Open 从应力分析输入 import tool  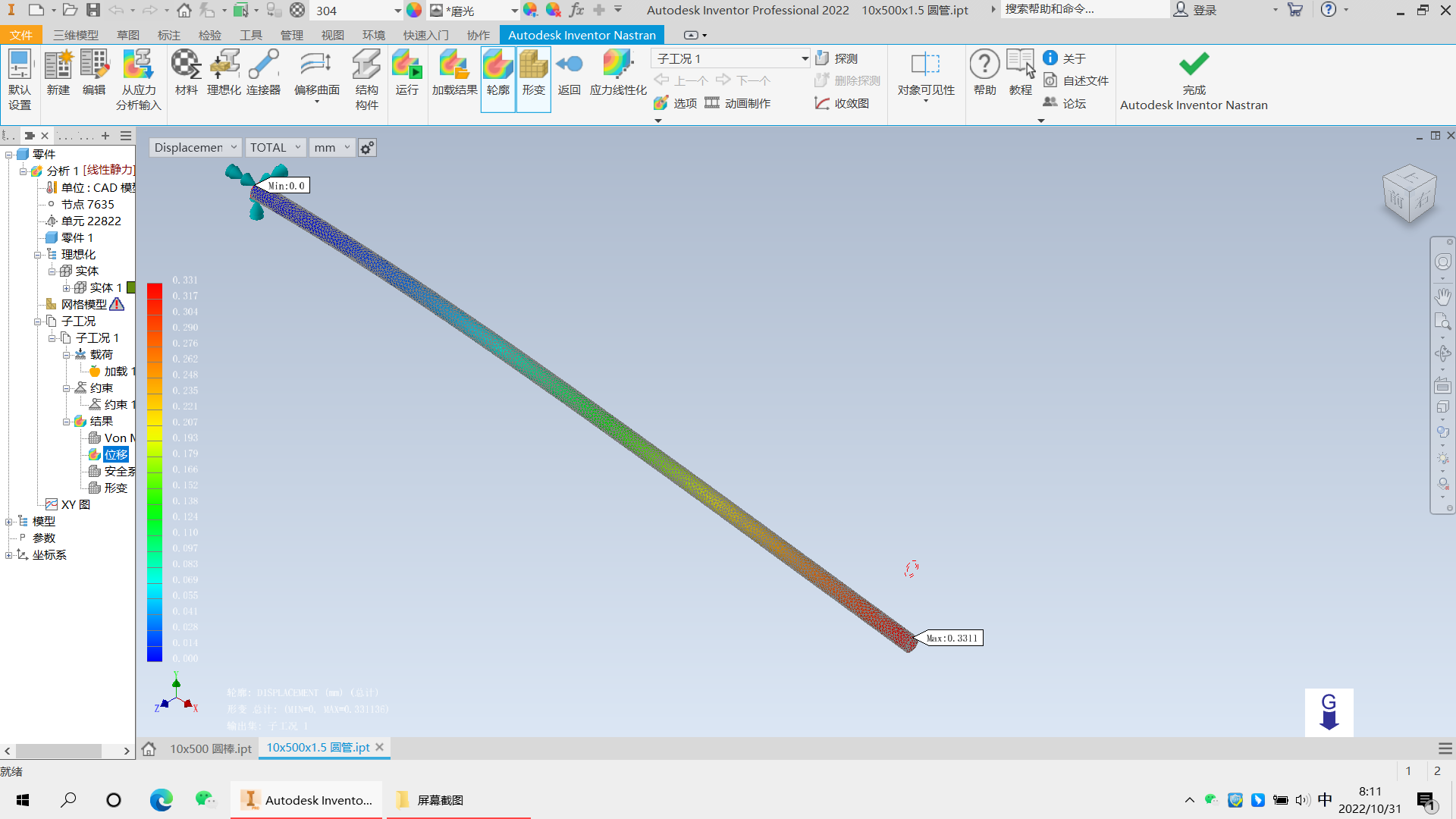coord(138,80)
